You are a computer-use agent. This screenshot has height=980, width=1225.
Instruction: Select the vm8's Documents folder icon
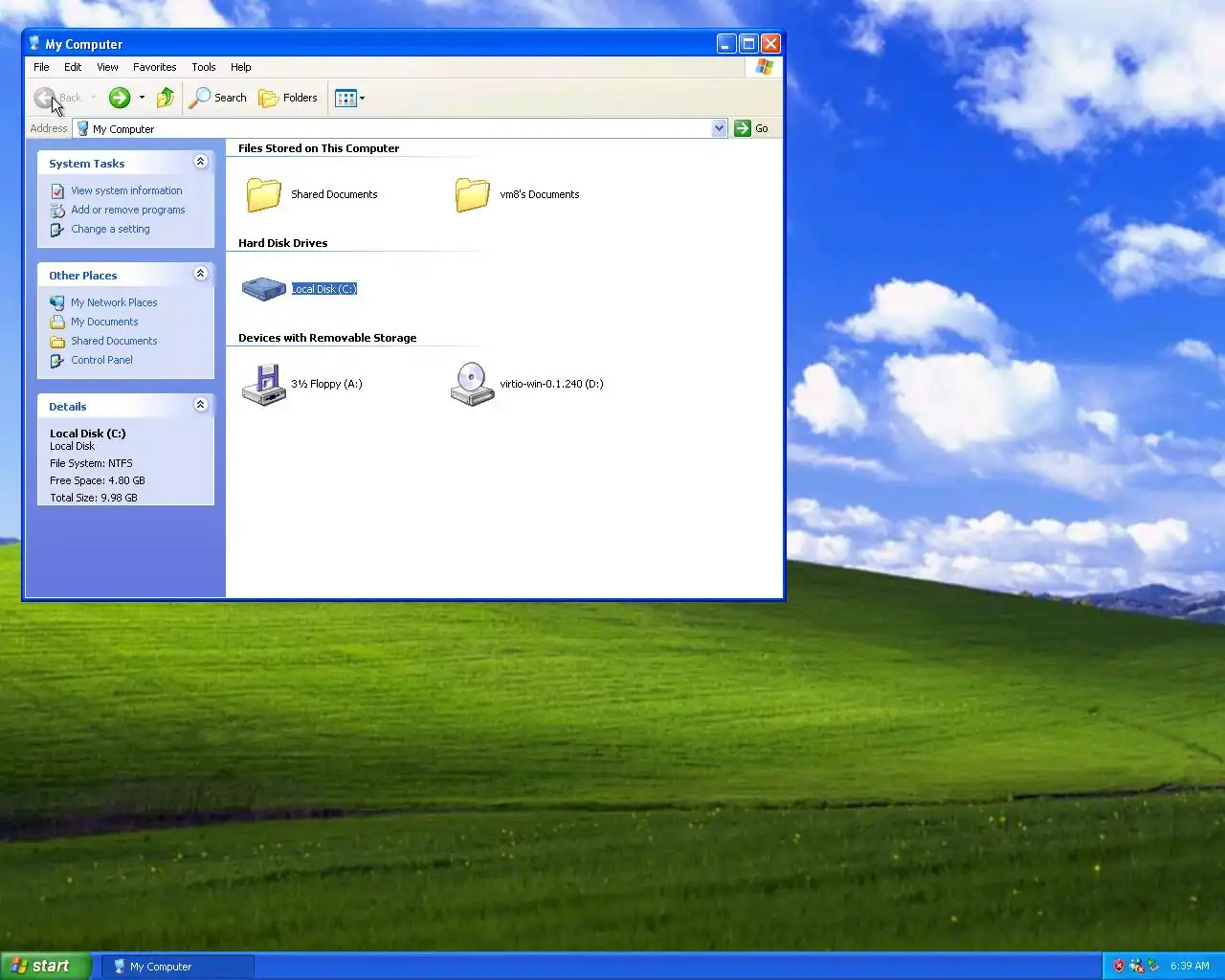point(472,194)
